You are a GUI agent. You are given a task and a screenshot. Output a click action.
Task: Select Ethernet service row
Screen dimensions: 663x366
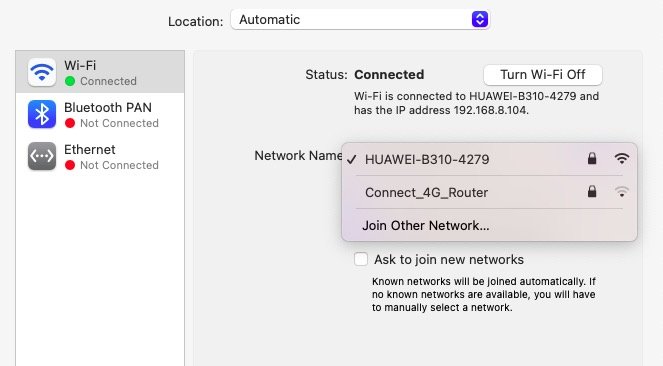coord(100,156)
